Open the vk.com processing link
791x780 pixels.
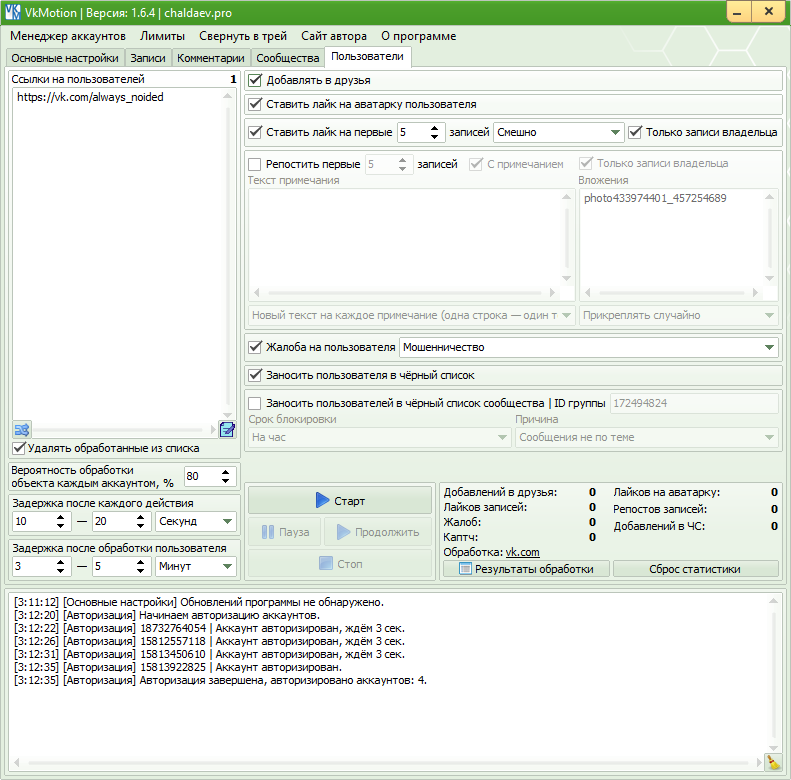(522, 552)
